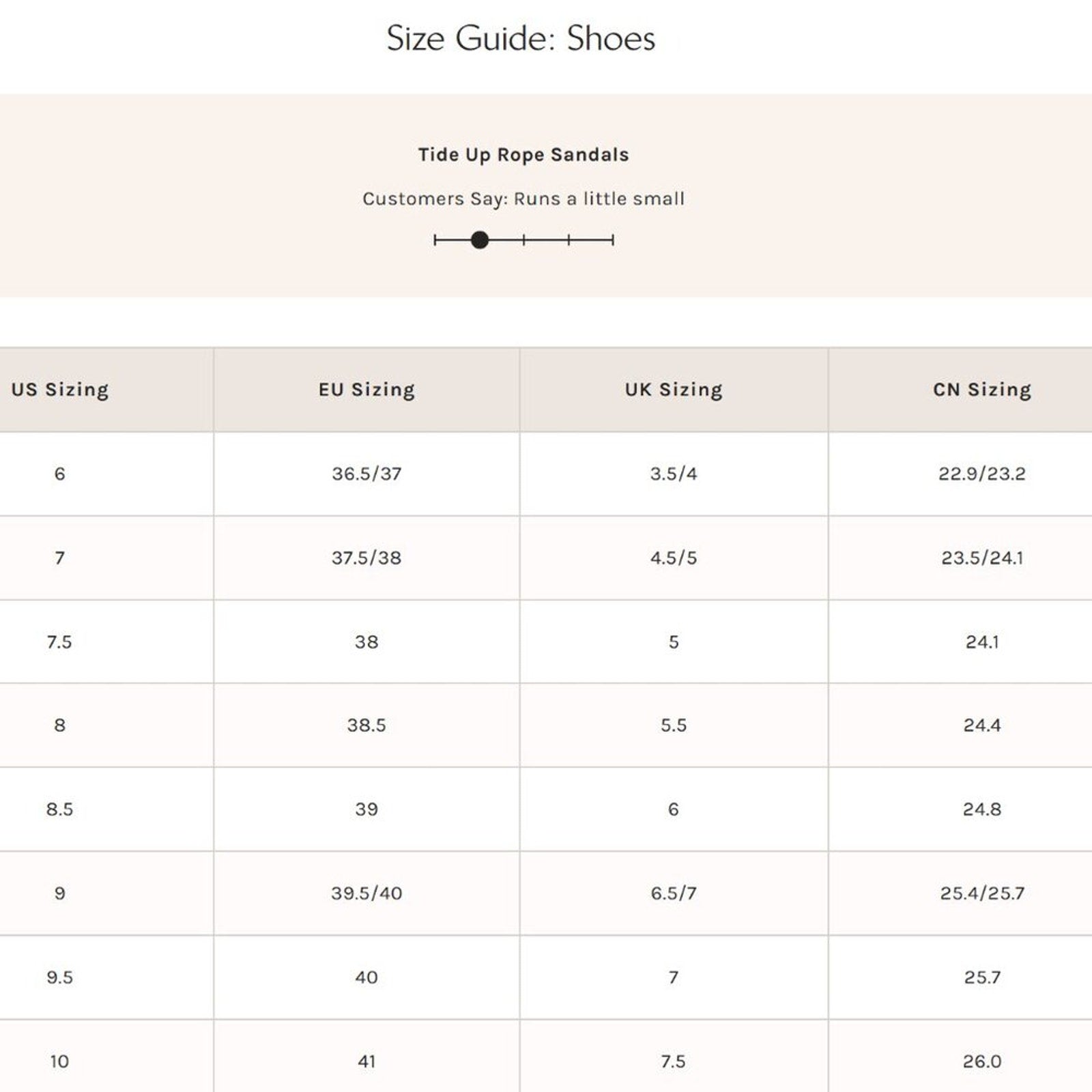Select the EU Sizing column header
The image size is (1092, 1092).
click(x=367, y=390)
